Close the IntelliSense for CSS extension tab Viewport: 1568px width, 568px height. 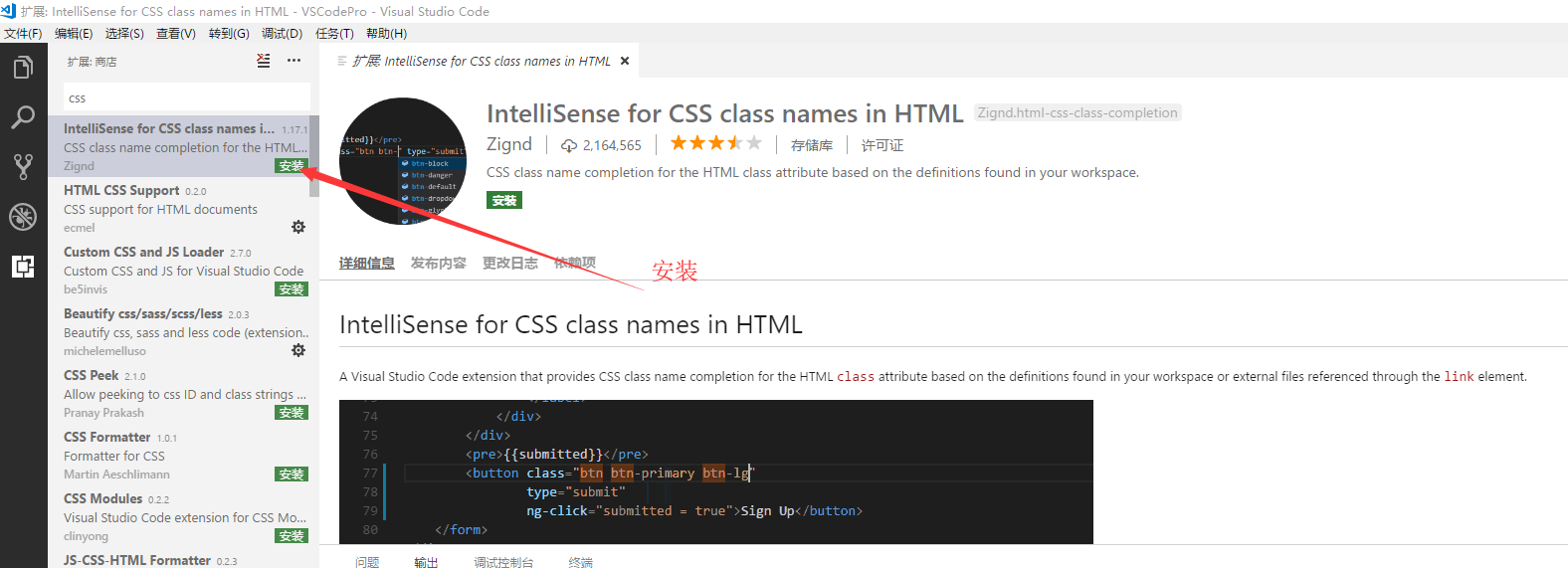[x=625, y=61]
